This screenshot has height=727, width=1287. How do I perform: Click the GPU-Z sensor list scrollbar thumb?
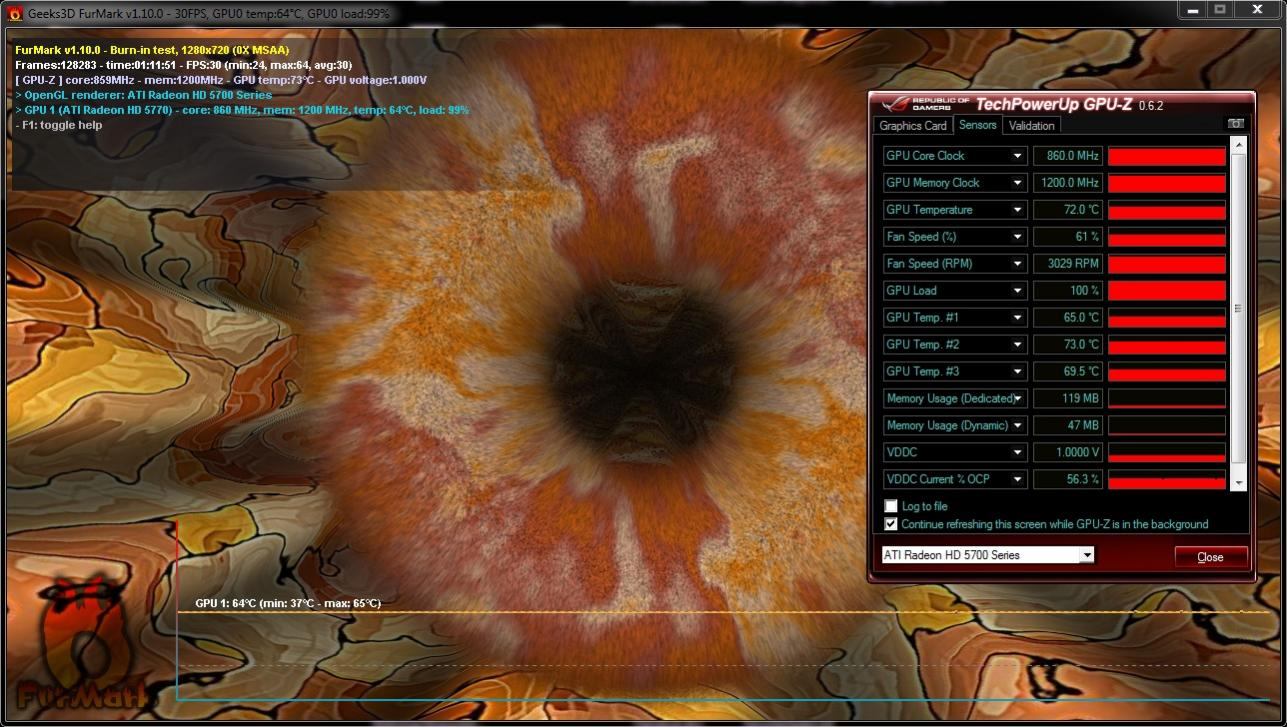tap(1240, 308)
